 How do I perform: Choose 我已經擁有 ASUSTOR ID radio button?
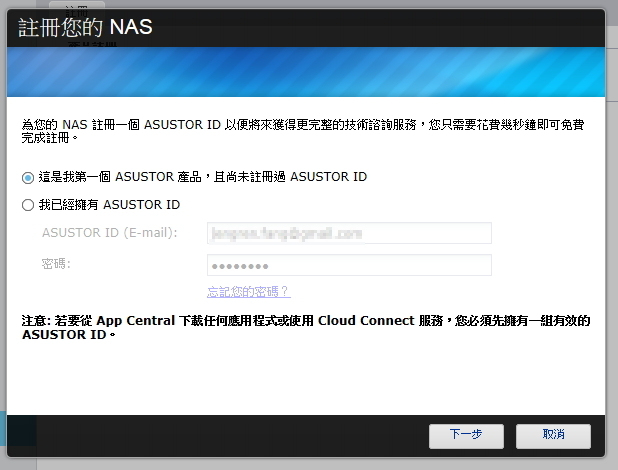pyautogui.click(x=28, y=205)
